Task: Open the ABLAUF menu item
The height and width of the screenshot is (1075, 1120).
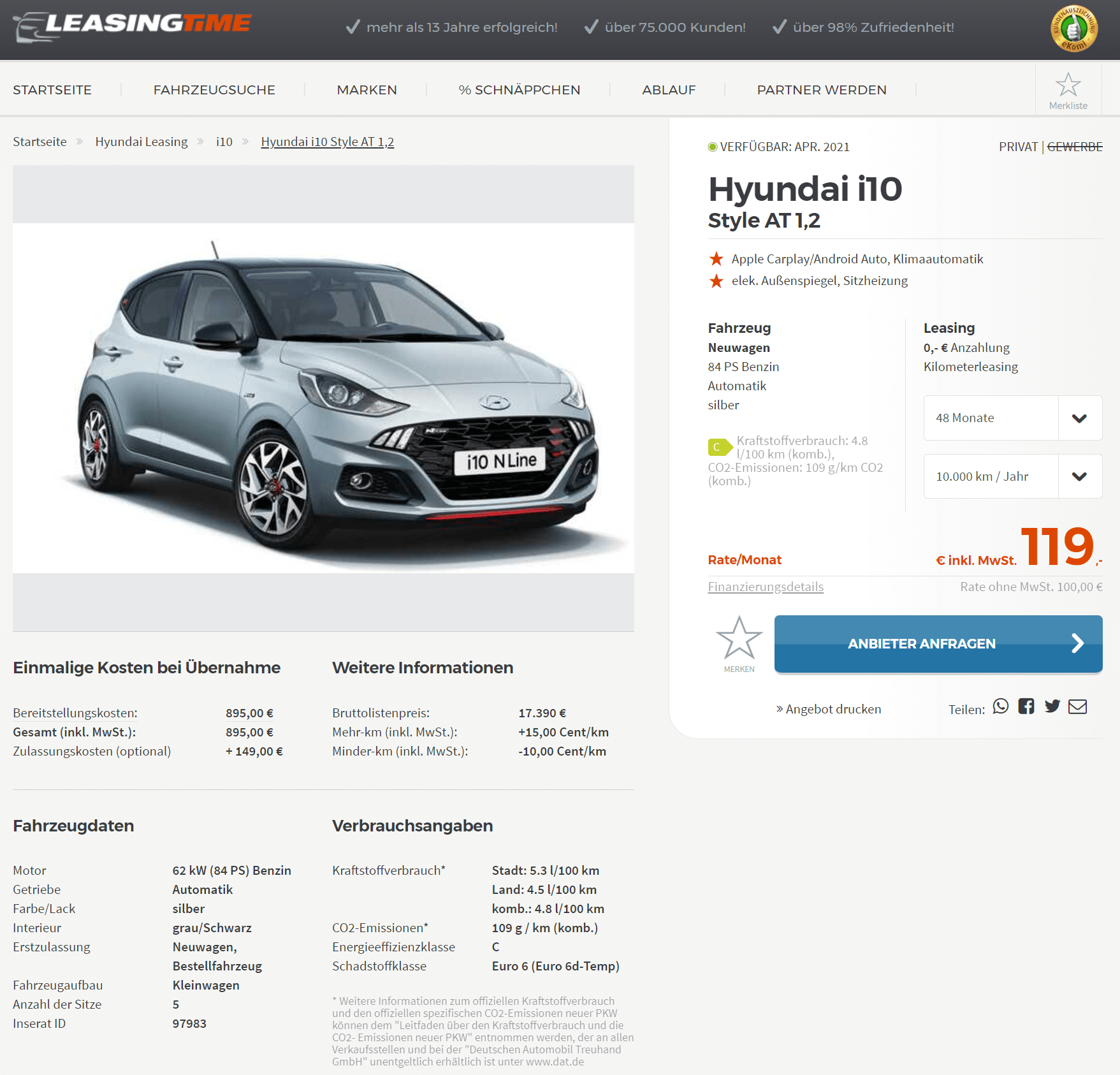Action: tap(669, 90)
